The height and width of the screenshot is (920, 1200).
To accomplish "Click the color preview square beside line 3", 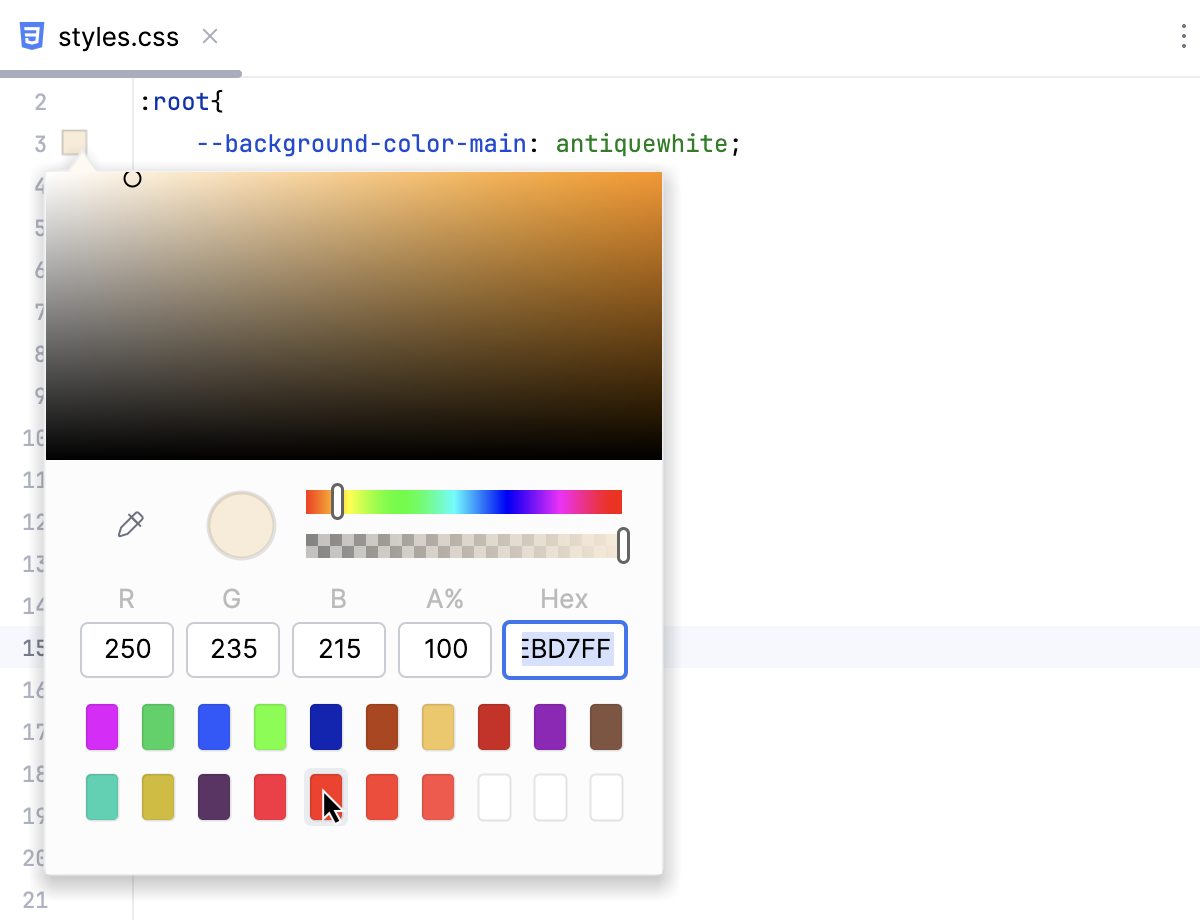I will 74,143.
